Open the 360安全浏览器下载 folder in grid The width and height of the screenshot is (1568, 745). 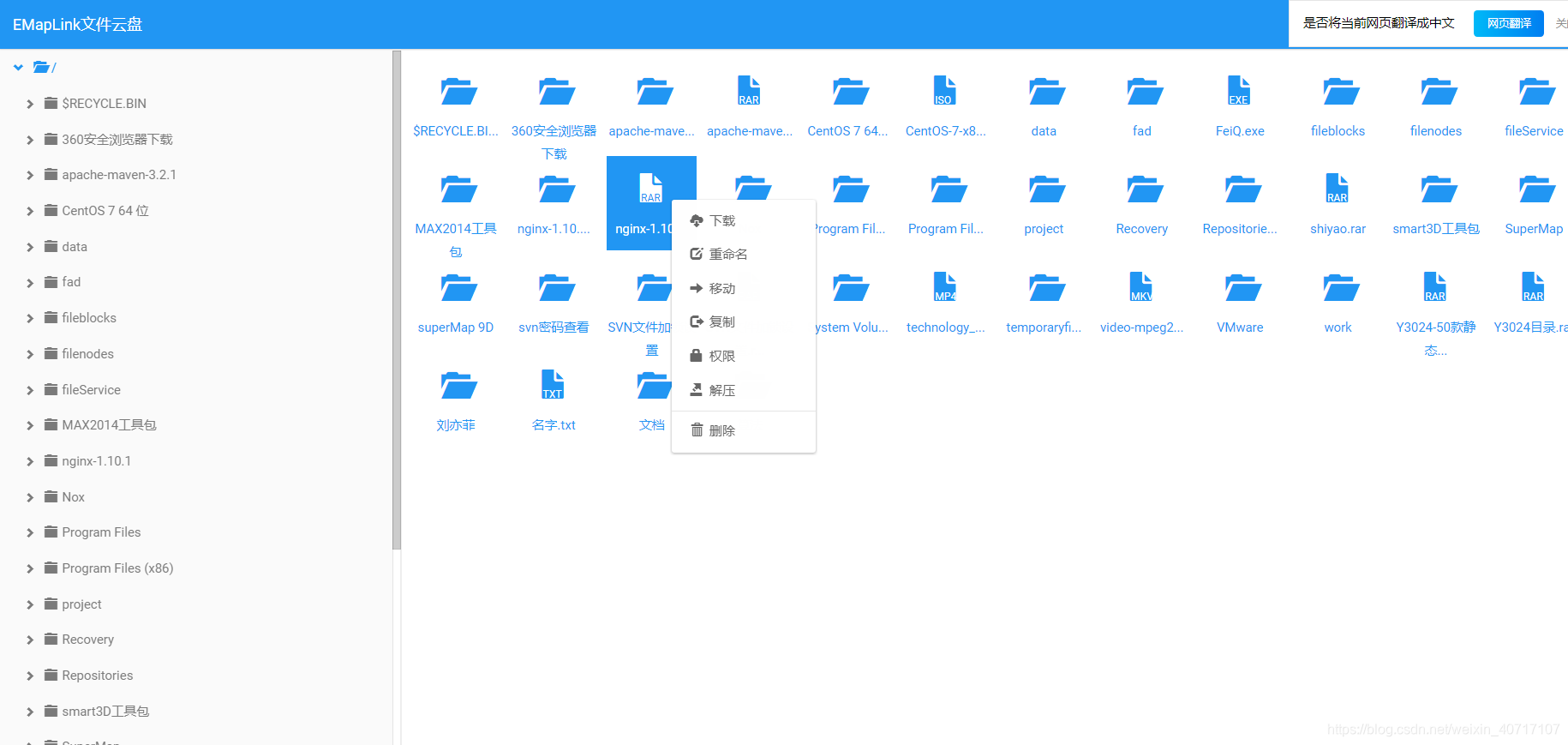click(x=557, y=91)
